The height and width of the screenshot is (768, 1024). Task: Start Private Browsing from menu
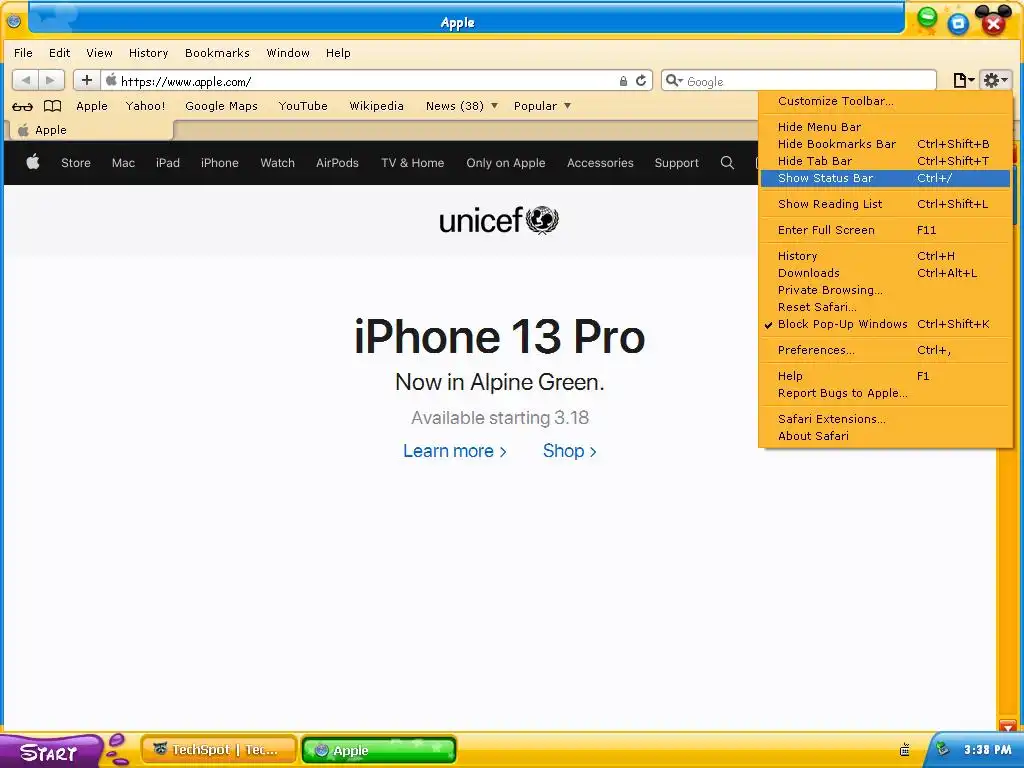click(885, 290)
